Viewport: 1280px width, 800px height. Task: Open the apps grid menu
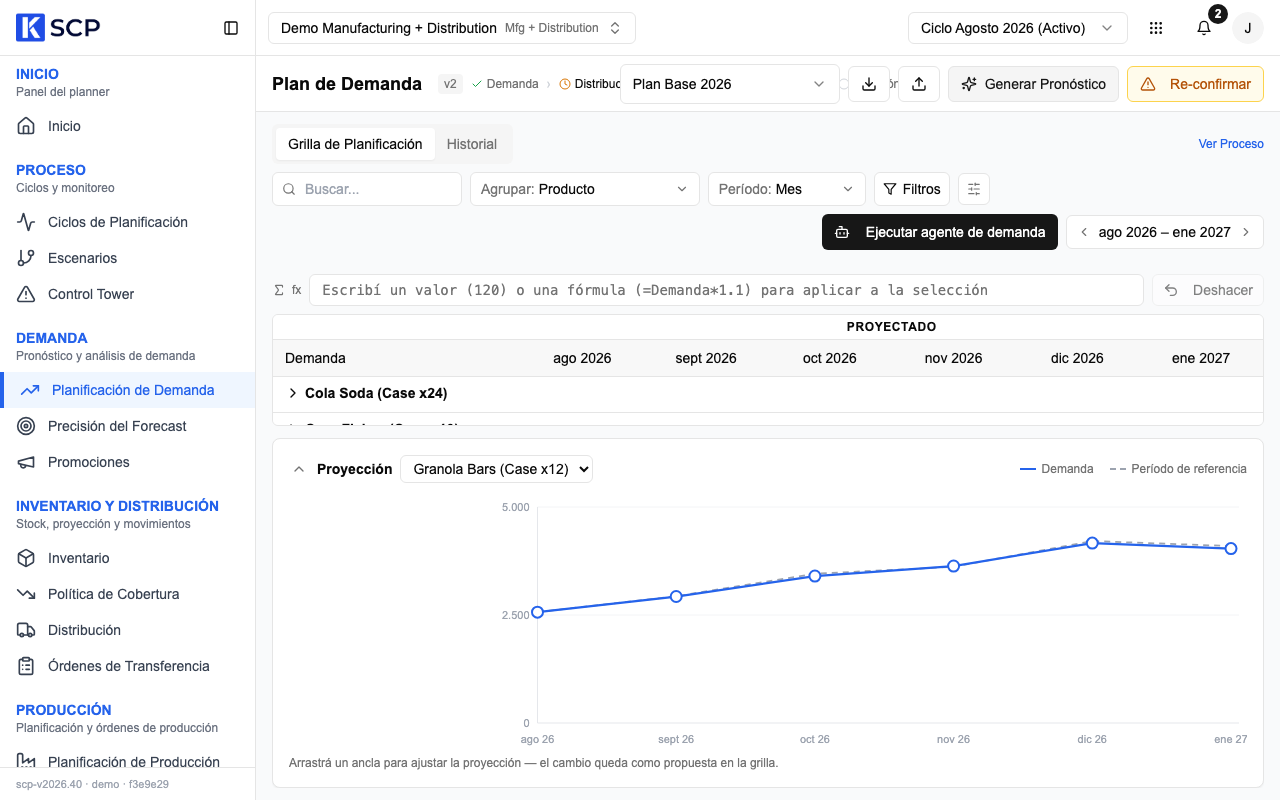click(1156, 28)
